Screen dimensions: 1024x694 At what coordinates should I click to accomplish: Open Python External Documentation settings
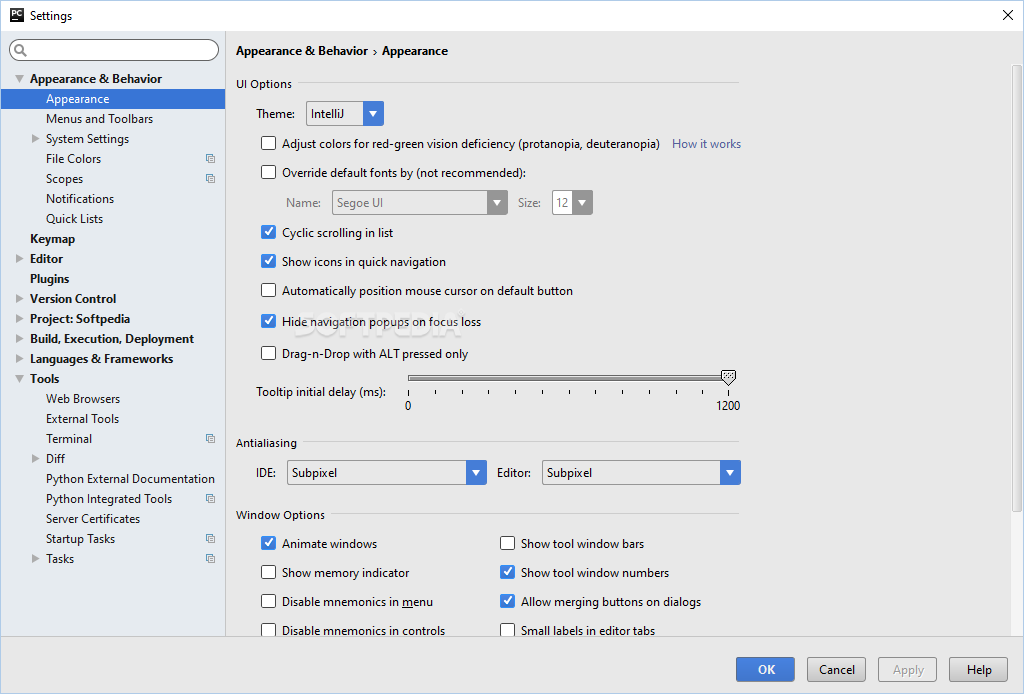pyautogui.click(x=130, y=479)
